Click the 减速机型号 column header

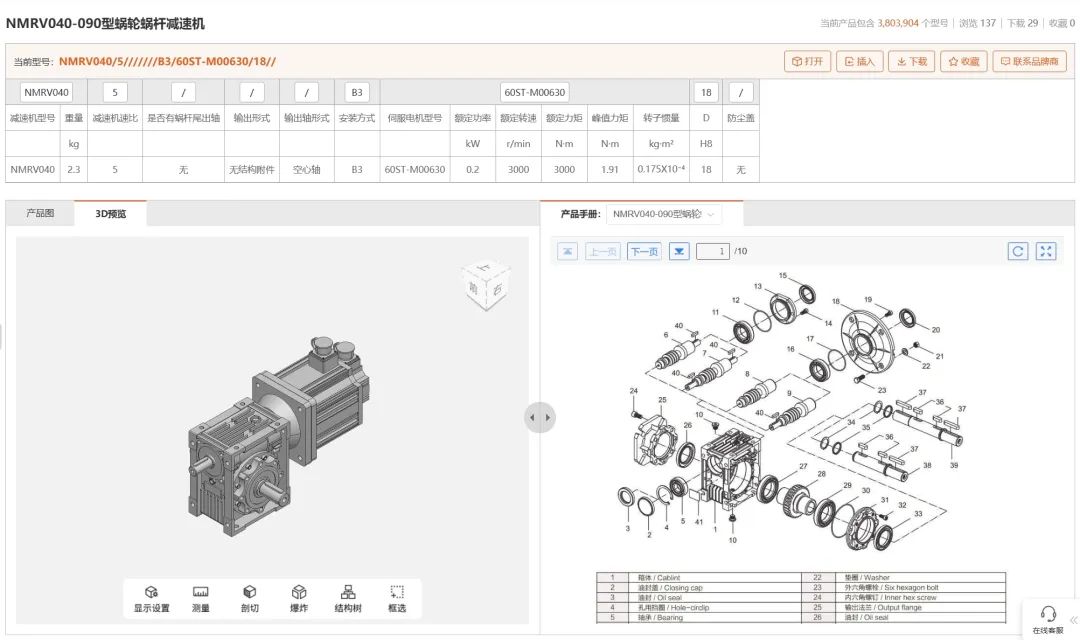click(32, 118)
